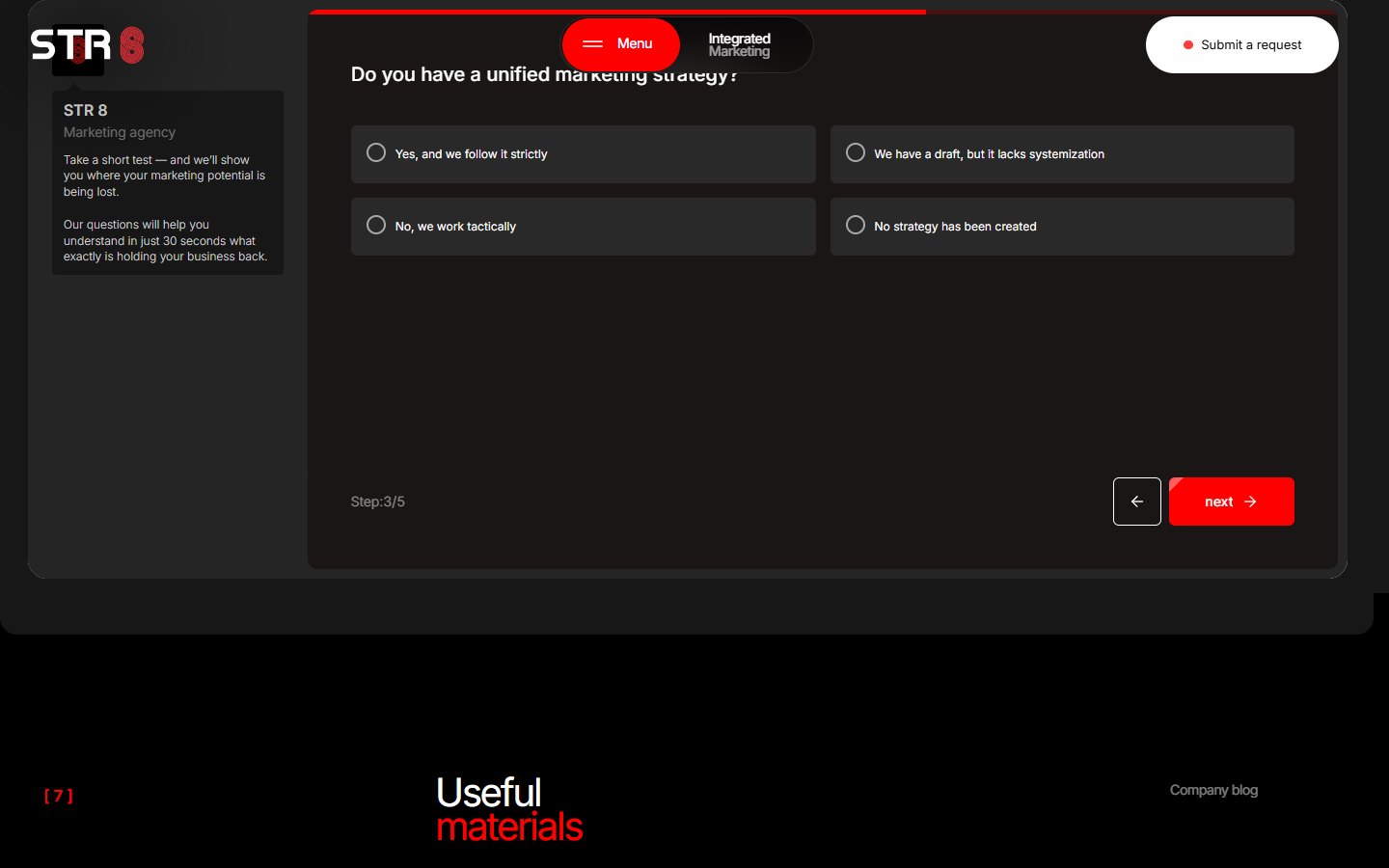Click the 'STR 8' sidebar title
Screen dimensions: 1389x868
(x=86, y=110)
